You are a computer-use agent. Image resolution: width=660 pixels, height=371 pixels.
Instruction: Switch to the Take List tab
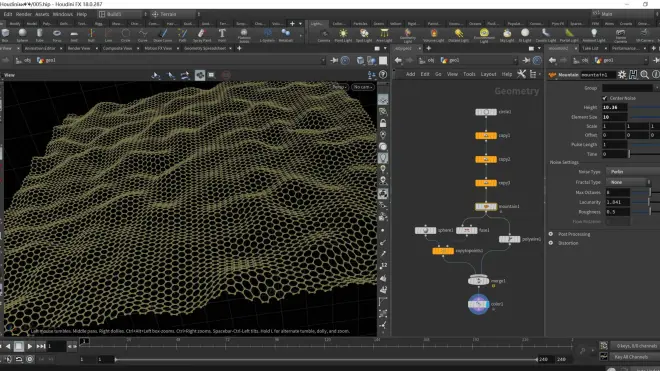click(x=590, y=48)
